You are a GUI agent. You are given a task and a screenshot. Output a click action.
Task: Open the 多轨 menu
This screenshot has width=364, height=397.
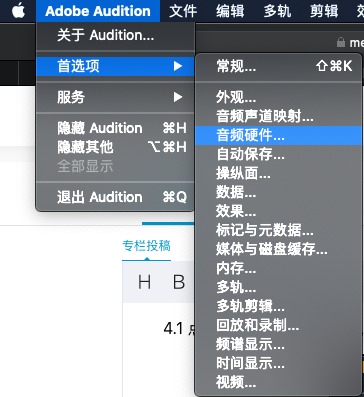pyautogui.click(x=277, y=11)
